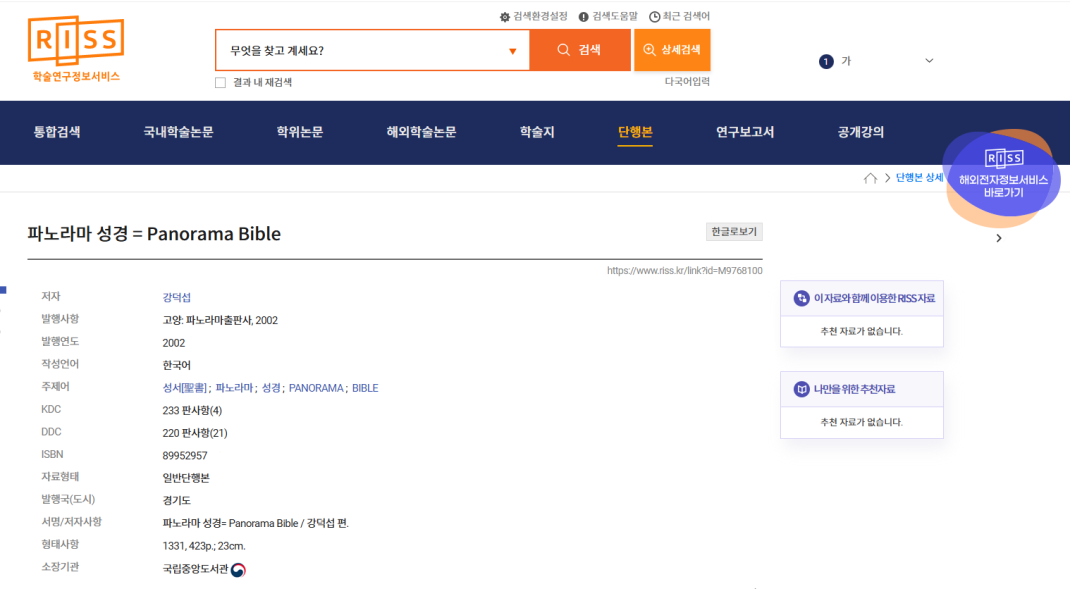Enable the search within results checkbox
1070x589 pixels.
point(220,83)
